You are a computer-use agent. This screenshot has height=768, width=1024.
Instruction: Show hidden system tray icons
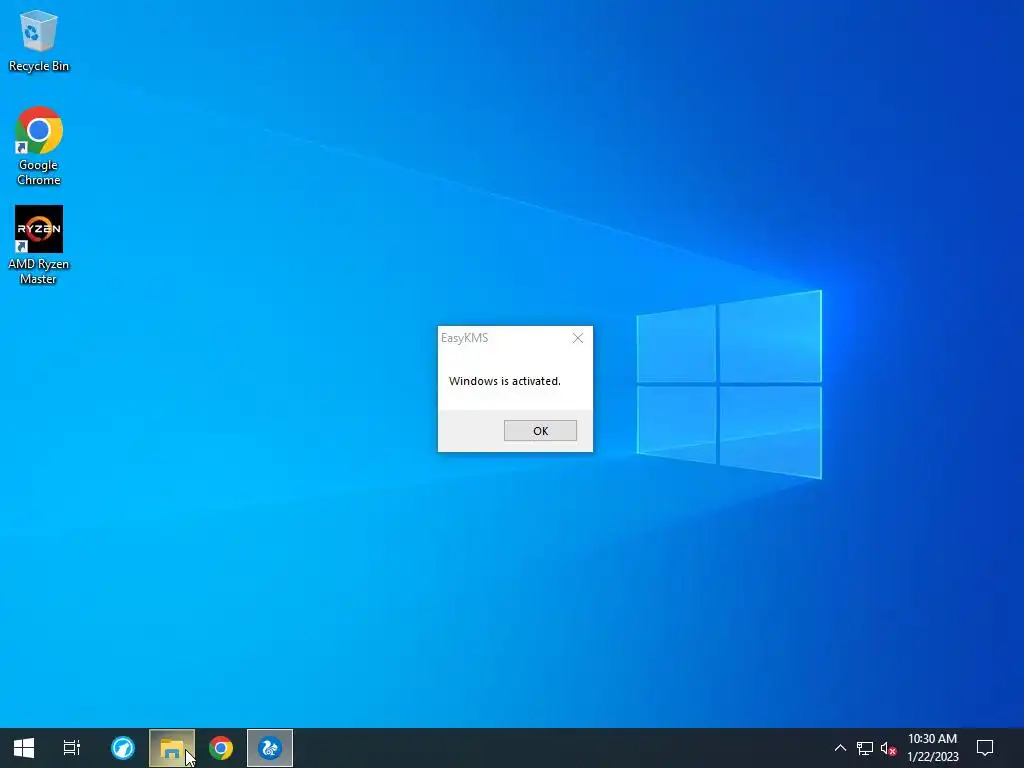(840, 748)
